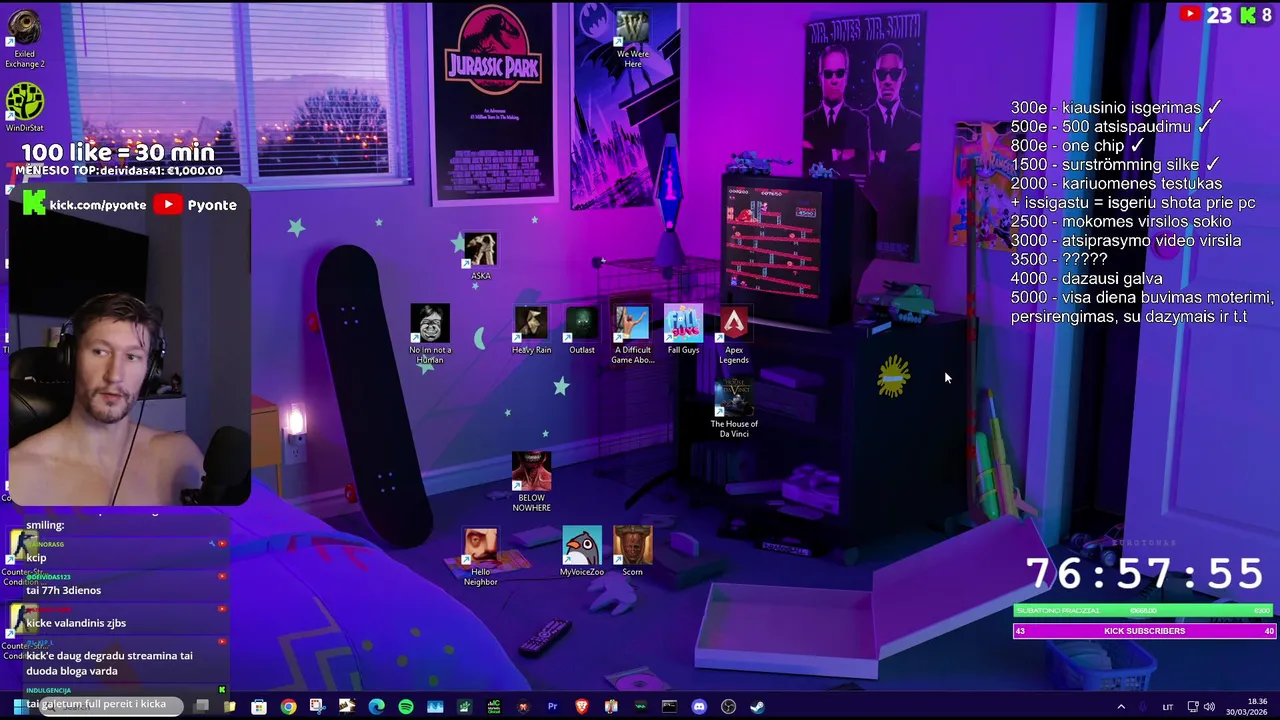Viewport: 1280px width, 720px height.
Task: Select the Outlast desktop shortcut
Action: (582, 331)
